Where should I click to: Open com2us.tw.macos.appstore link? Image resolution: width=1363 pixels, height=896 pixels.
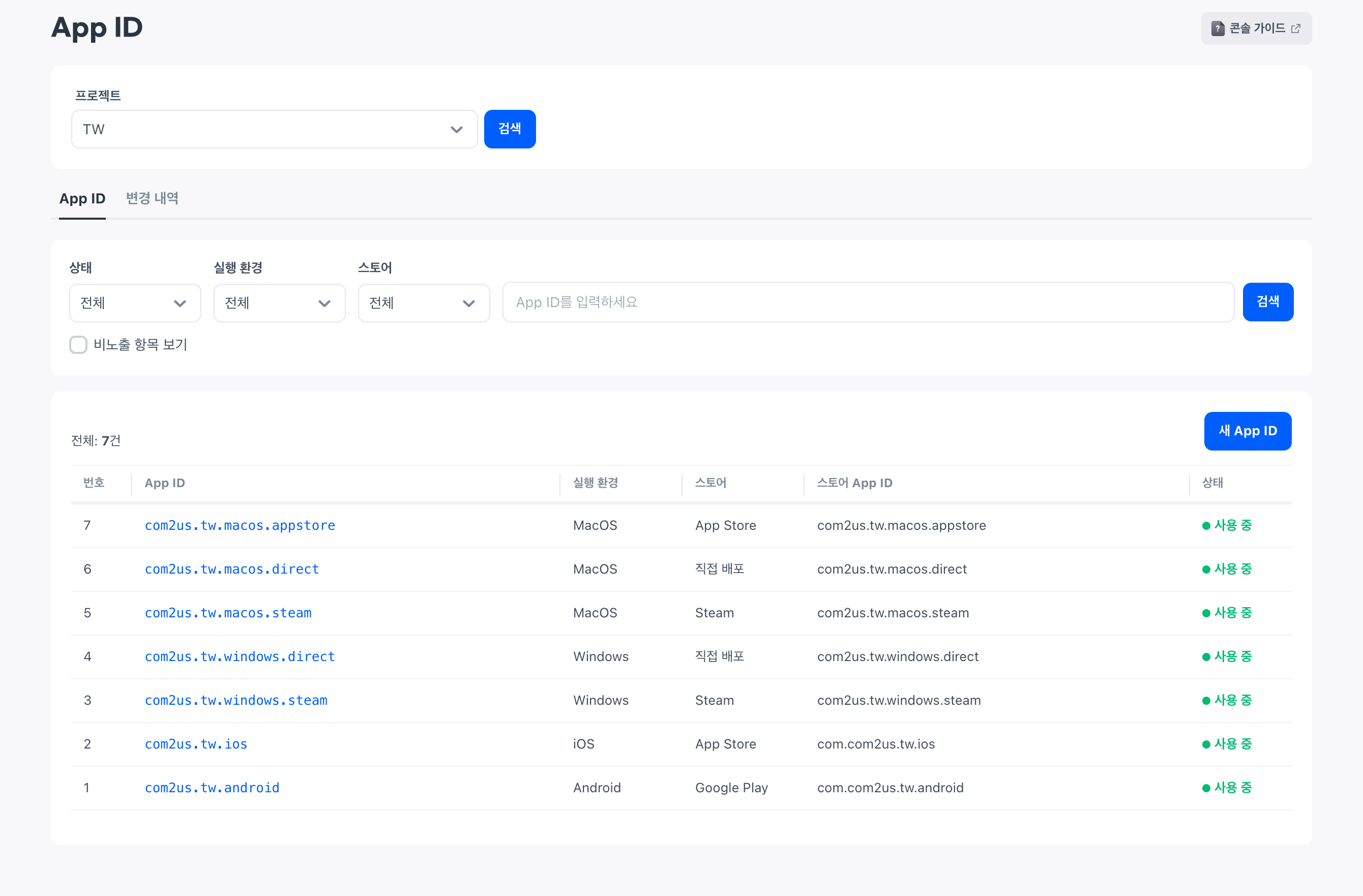[x=240, y=526]
